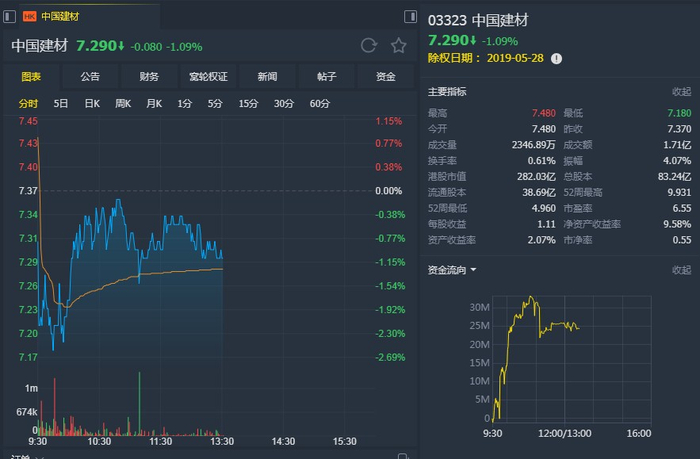Click the green down arrow beside 7.290 in the right panel
Image resolution: width=700 pixels, height=459 pixels.
pos(472,41)
